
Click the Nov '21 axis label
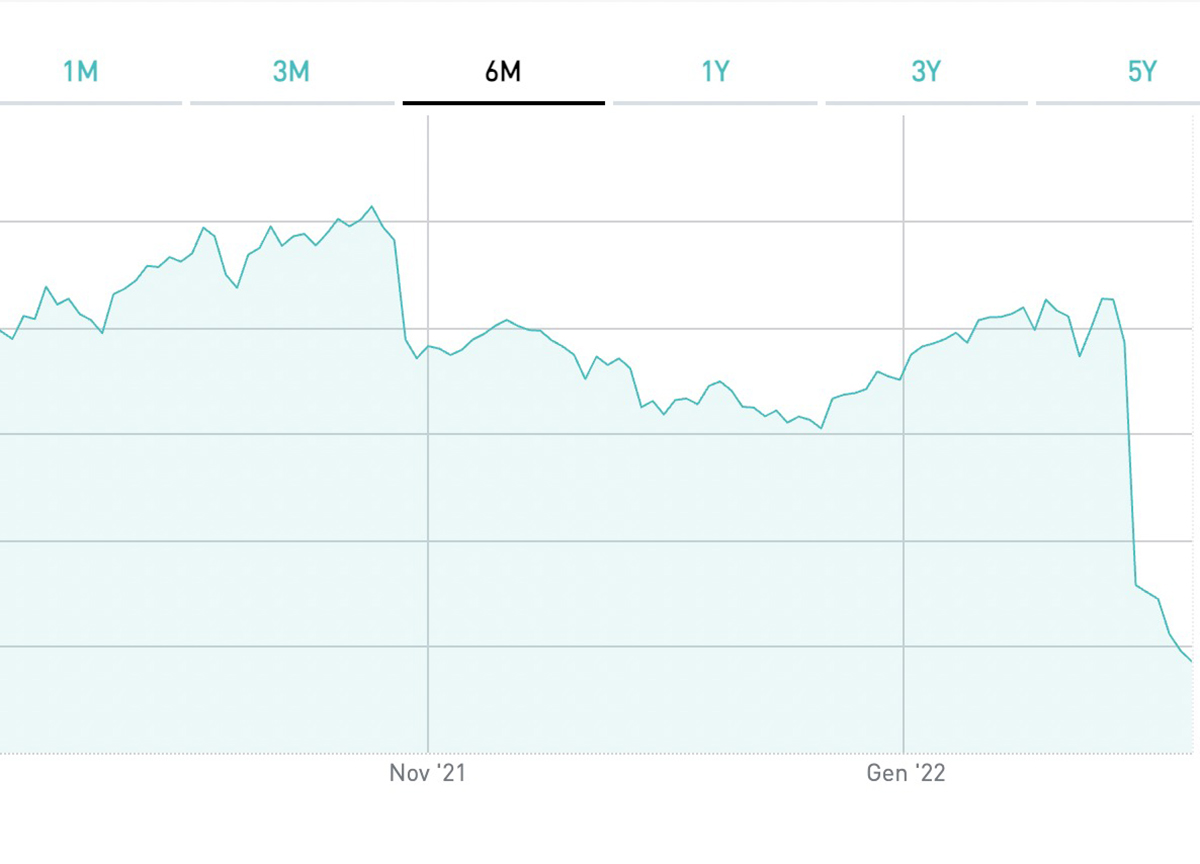428,773
